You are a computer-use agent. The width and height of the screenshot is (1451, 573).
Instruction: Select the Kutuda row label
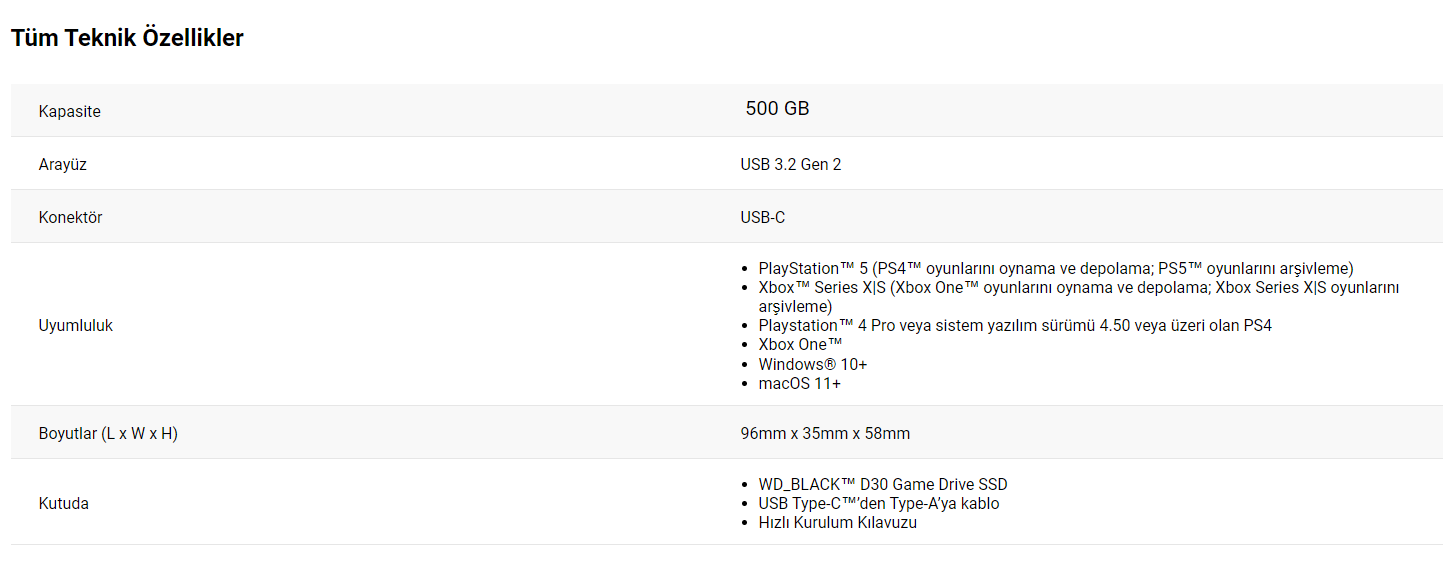(x=64, y=504)
